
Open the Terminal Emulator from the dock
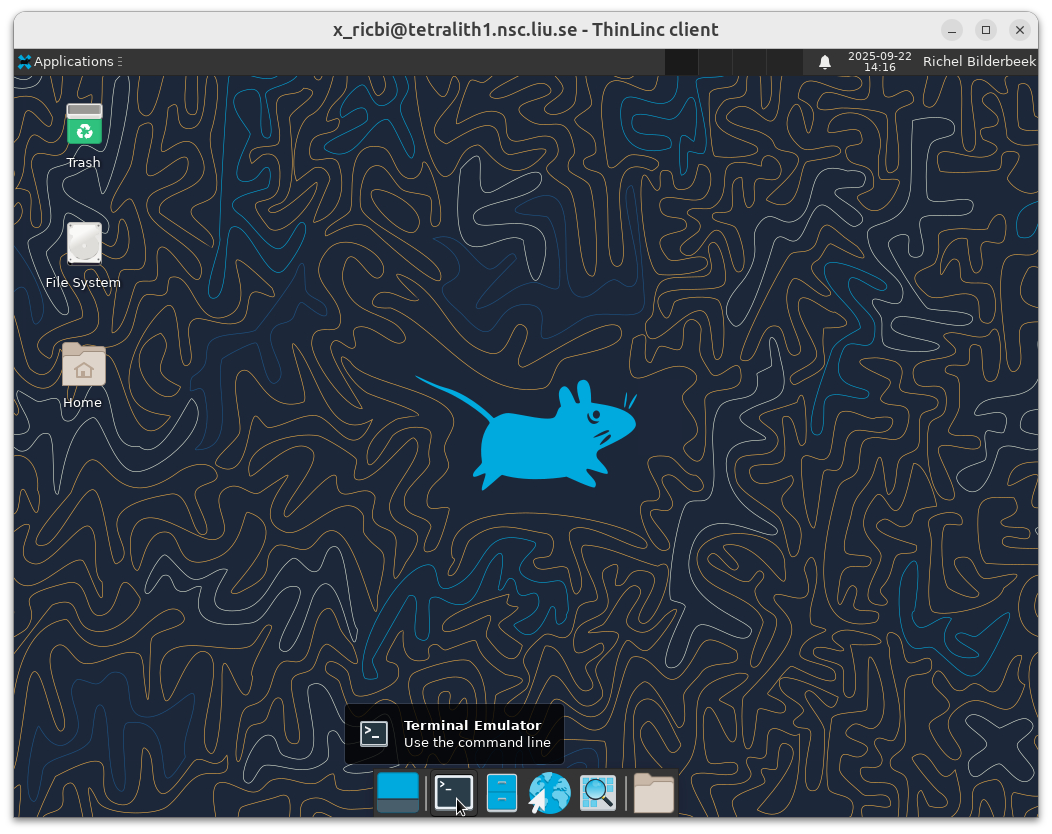(x=453, y=792)
